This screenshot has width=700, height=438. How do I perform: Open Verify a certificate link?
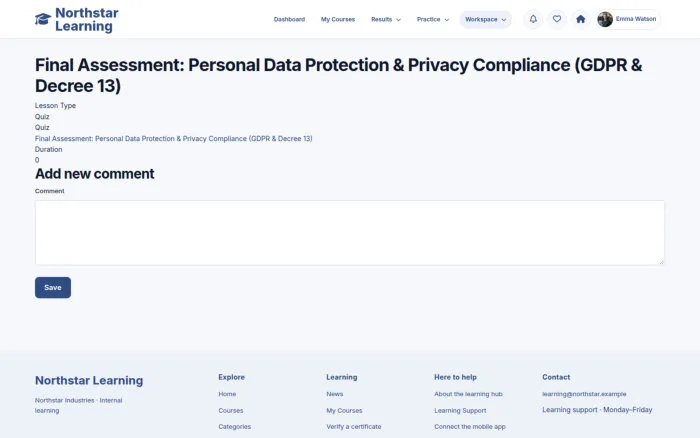click(x=354, y=426)
